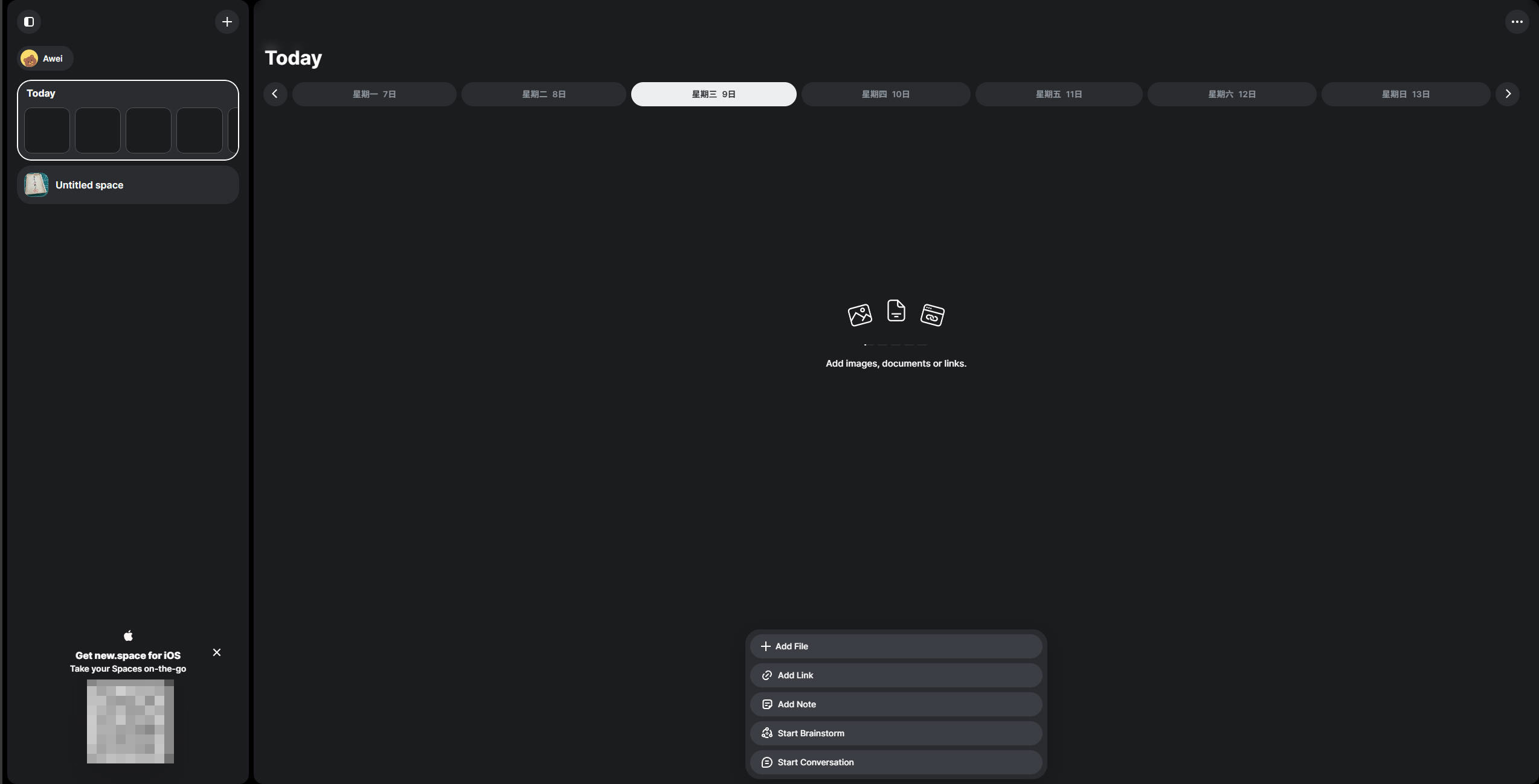Image resolution: width=1539 pixels, height=784 pixels.
Task: Click the Add File button
Action: tap(896, 646)
